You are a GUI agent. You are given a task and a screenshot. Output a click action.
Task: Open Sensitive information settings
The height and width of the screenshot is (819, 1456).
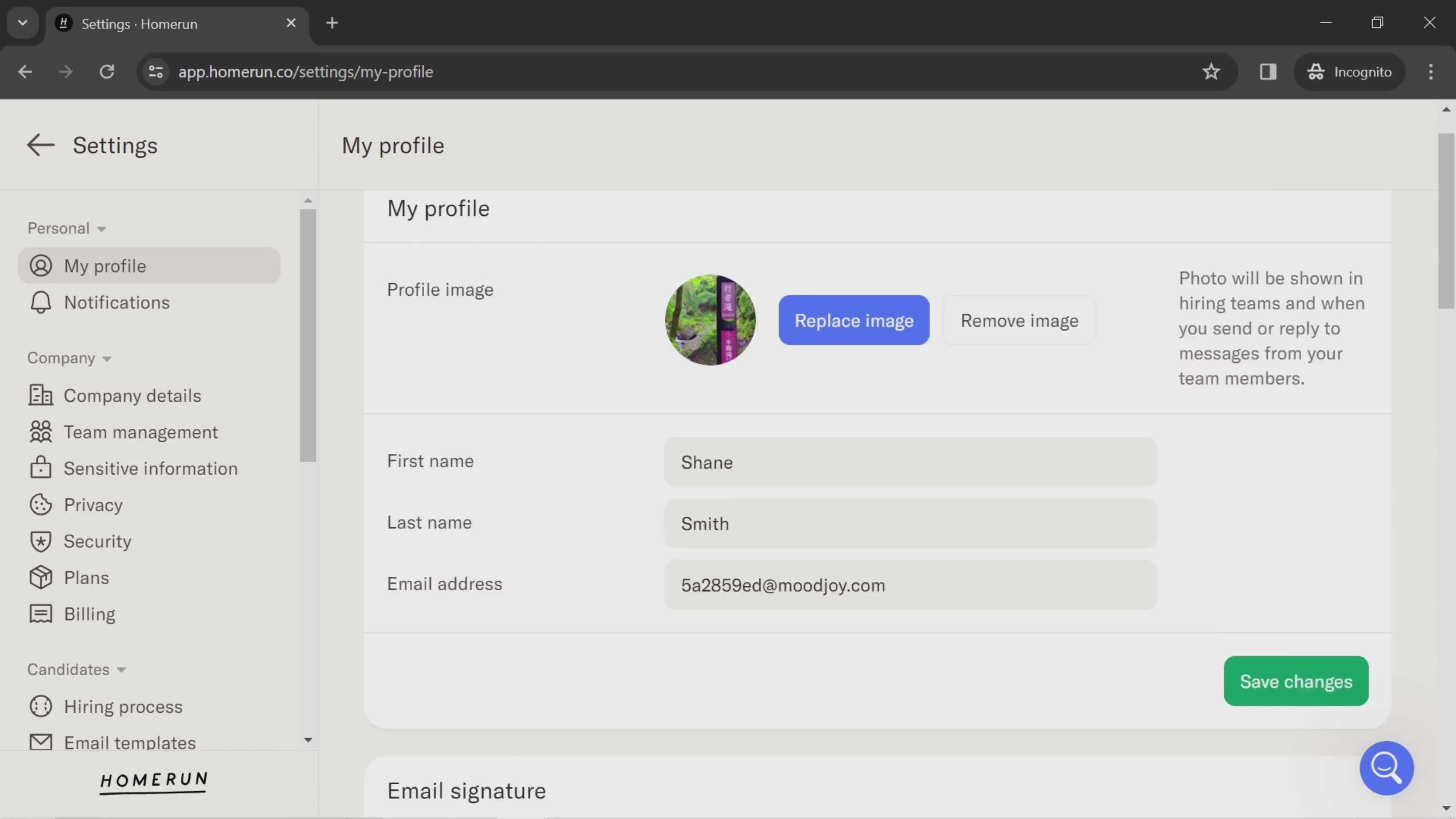149,469
